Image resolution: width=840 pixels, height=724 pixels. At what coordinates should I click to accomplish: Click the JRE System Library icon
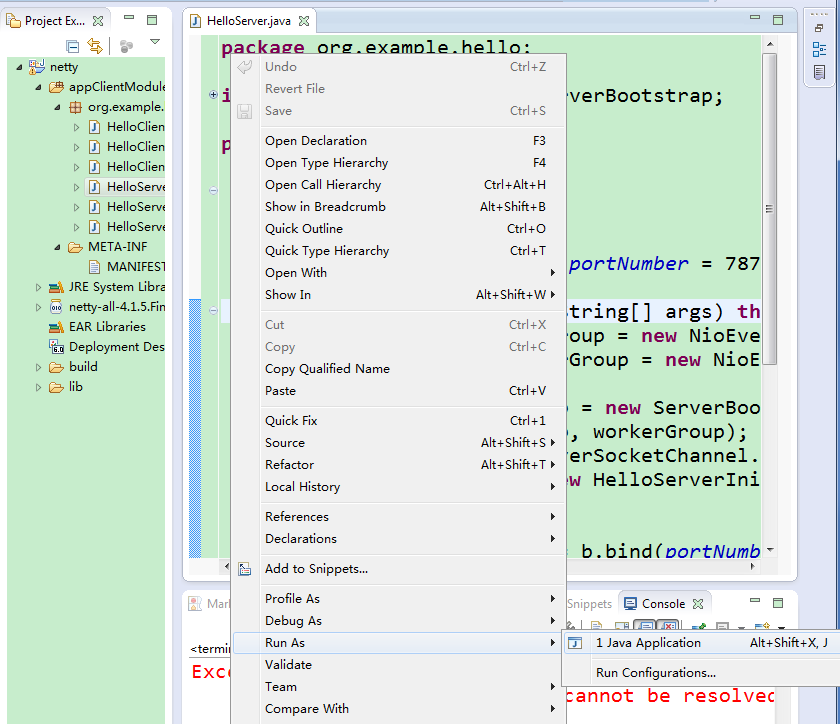click(x=56, y=287)
